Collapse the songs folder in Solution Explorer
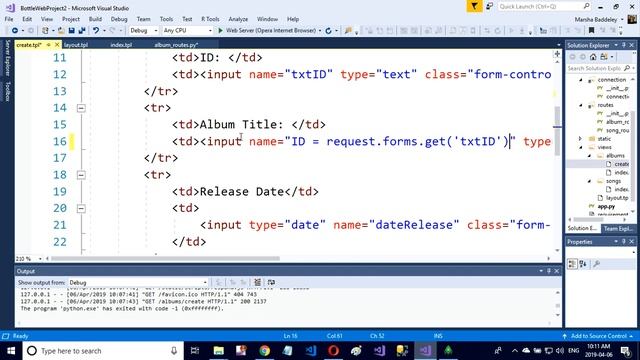This screenshot has height=360, width=640. pos(589,181)
